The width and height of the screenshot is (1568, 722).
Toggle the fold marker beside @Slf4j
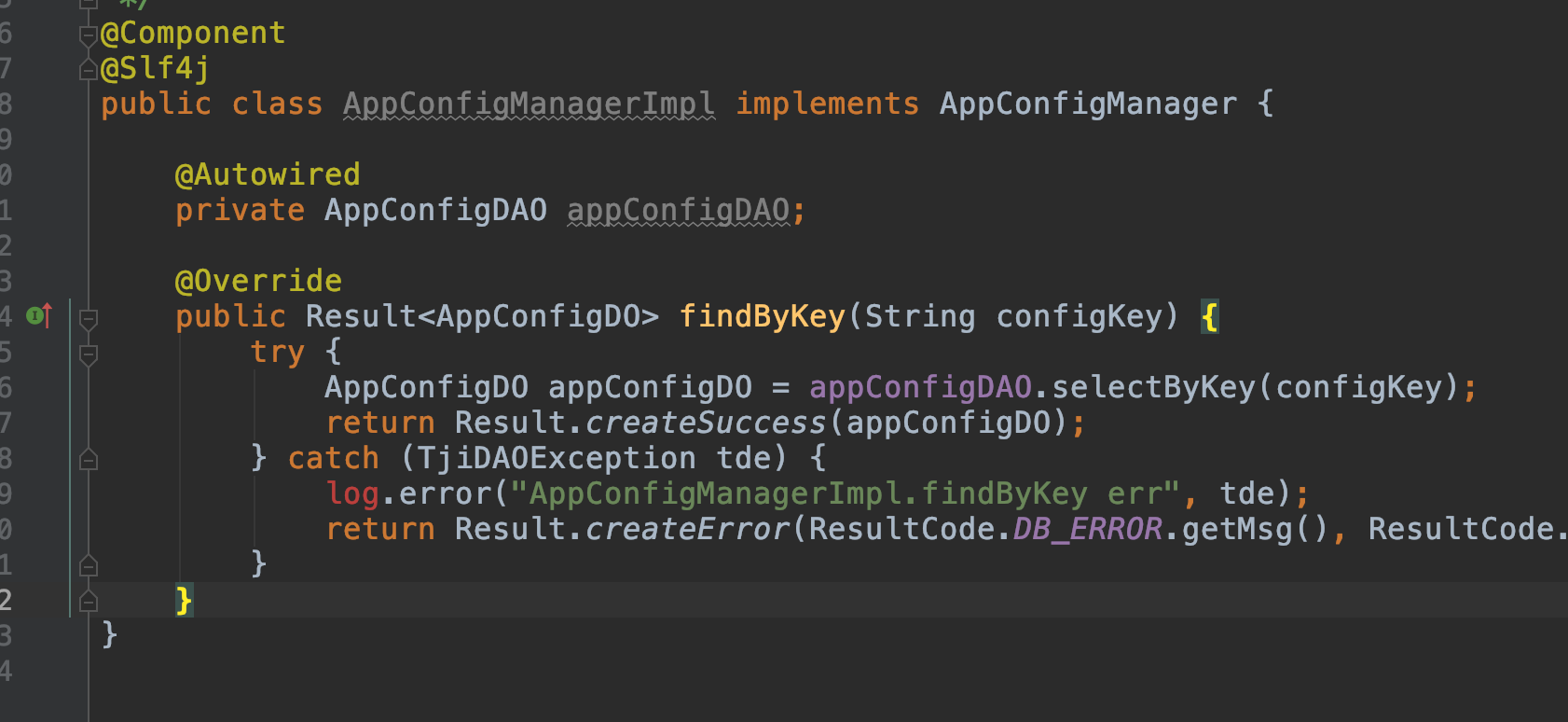click(89, 70)
